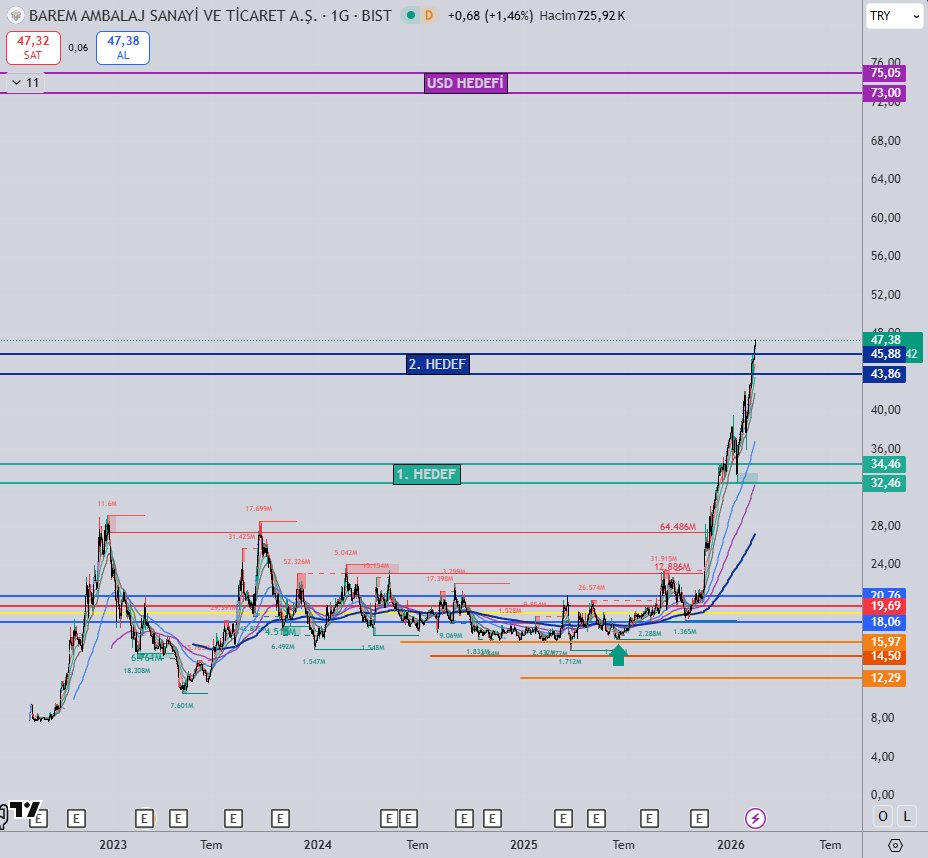Click the purple 75,05 price label
Viewport: 928px width, 858px height.
[885, 73]
